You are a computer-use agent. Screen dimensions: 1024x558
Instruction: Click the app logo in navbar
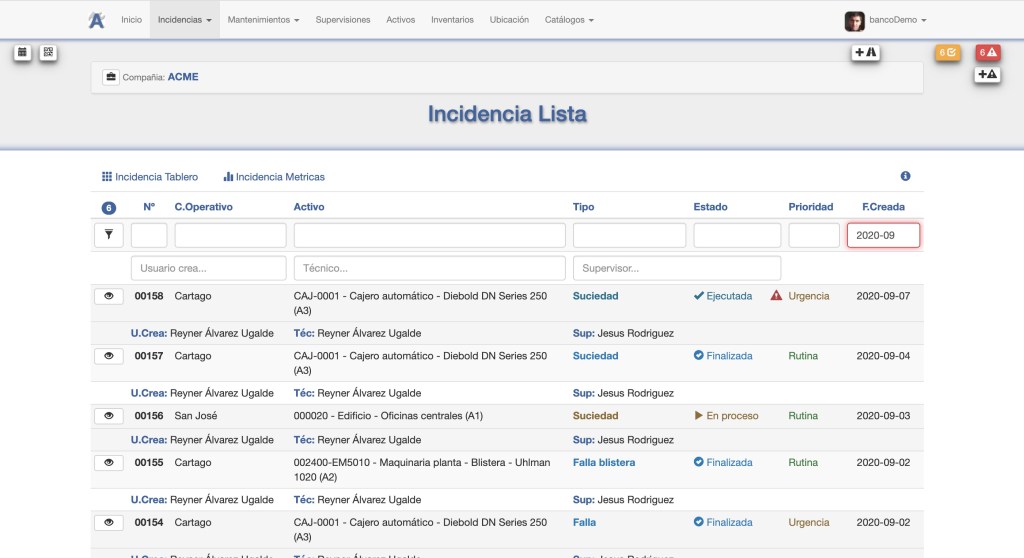pyautogui.click(x=96, y=20)
